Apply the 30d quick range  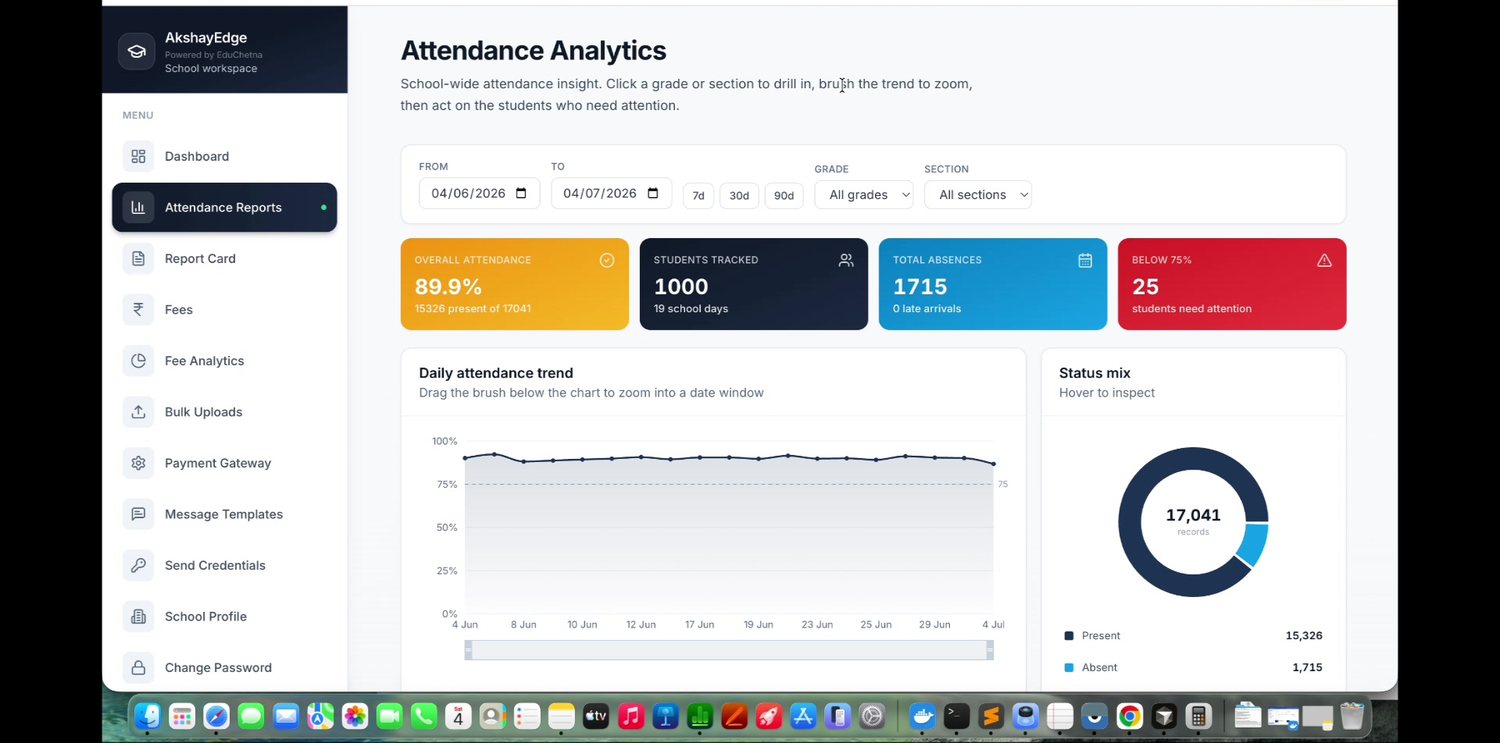[x=739, y=195]
